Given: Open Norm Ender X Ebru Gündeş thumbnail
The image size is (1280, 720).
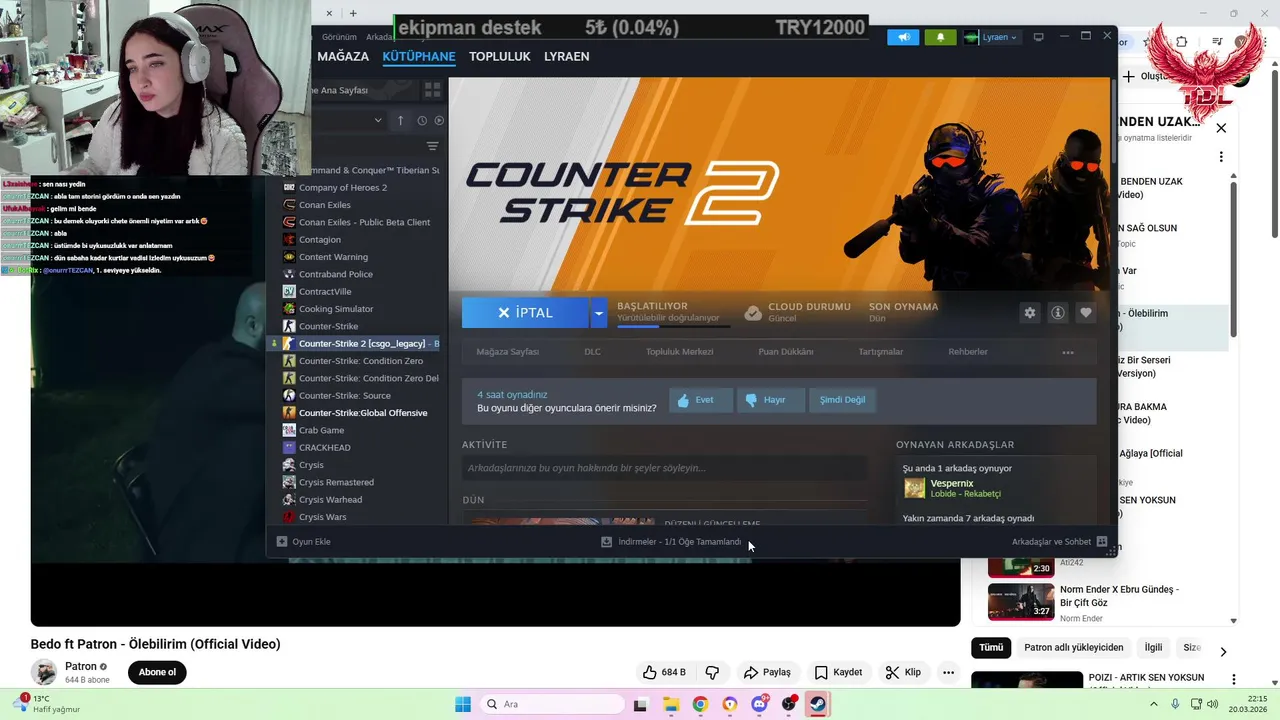Looking at the screenshot, I should pos(1021,602).
